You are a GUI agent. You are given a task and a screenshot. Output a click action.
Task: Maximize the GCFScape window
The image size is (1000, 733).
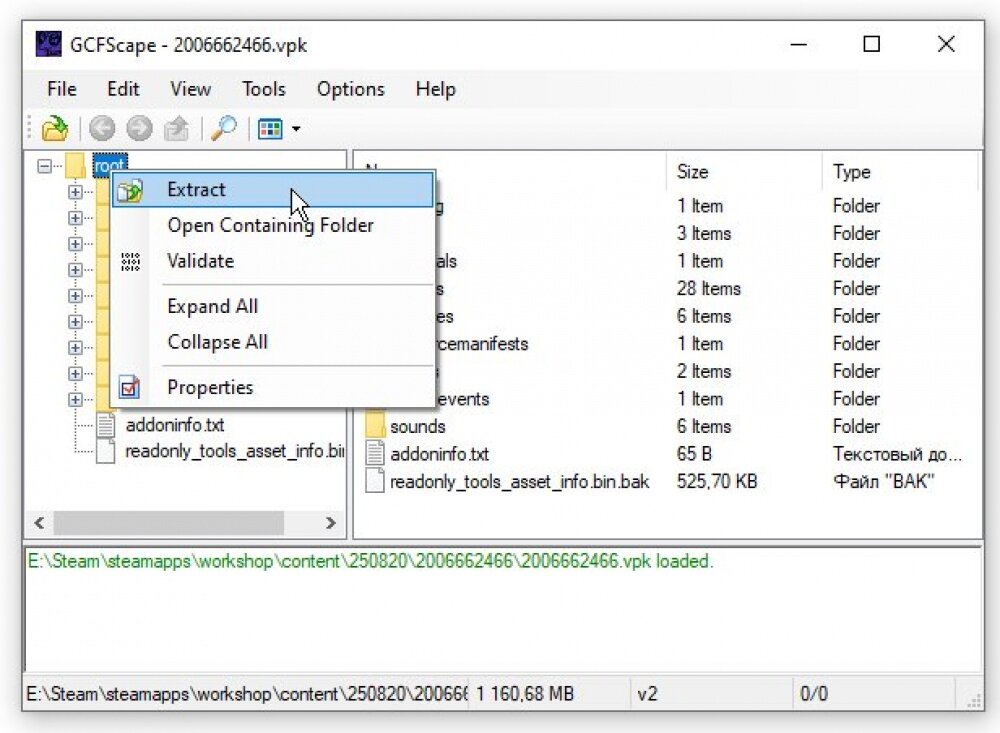coord(872,44)
